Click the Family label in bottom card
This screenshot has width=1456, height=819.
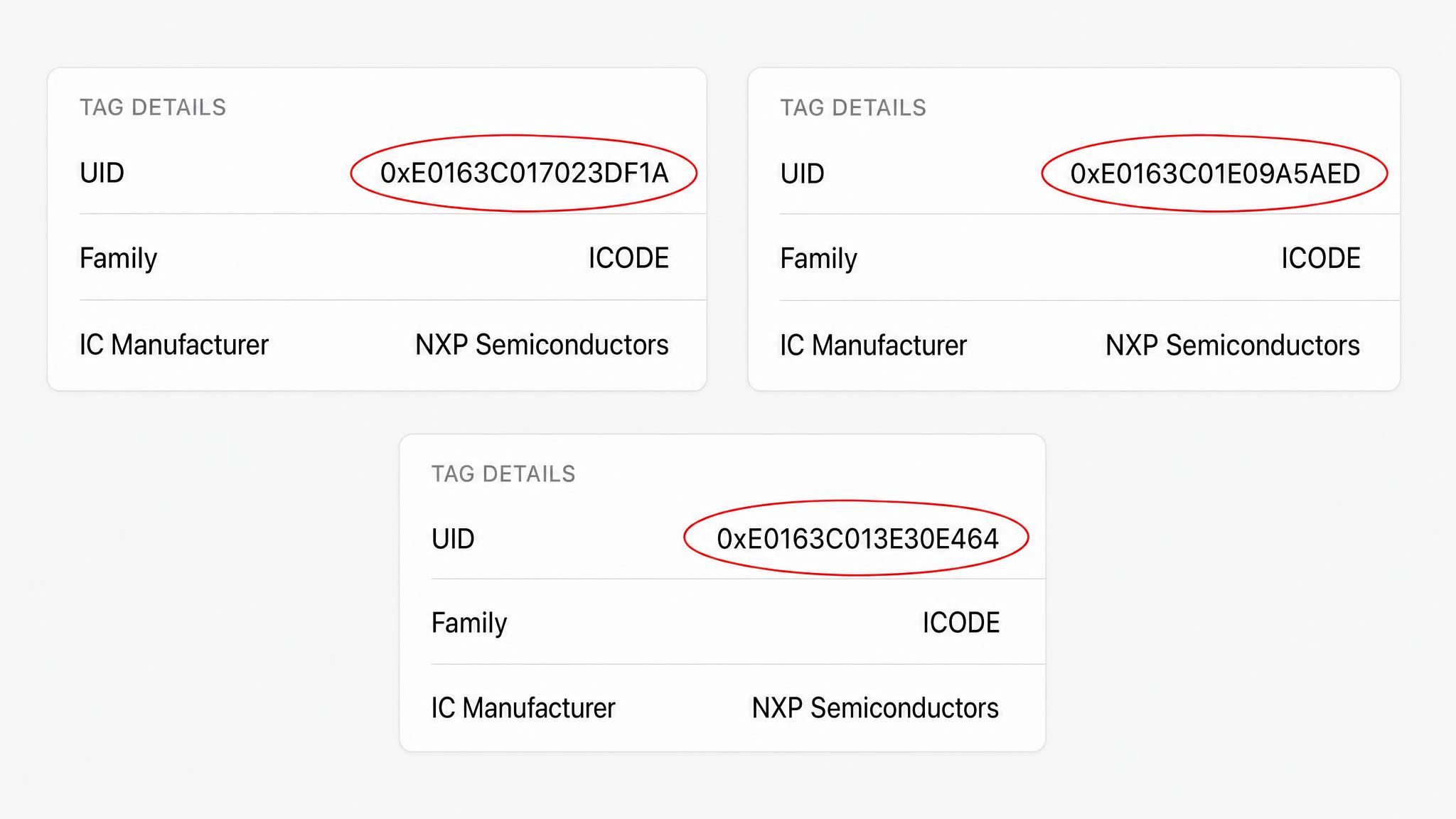pyautogui.click(x=469, y=623)
